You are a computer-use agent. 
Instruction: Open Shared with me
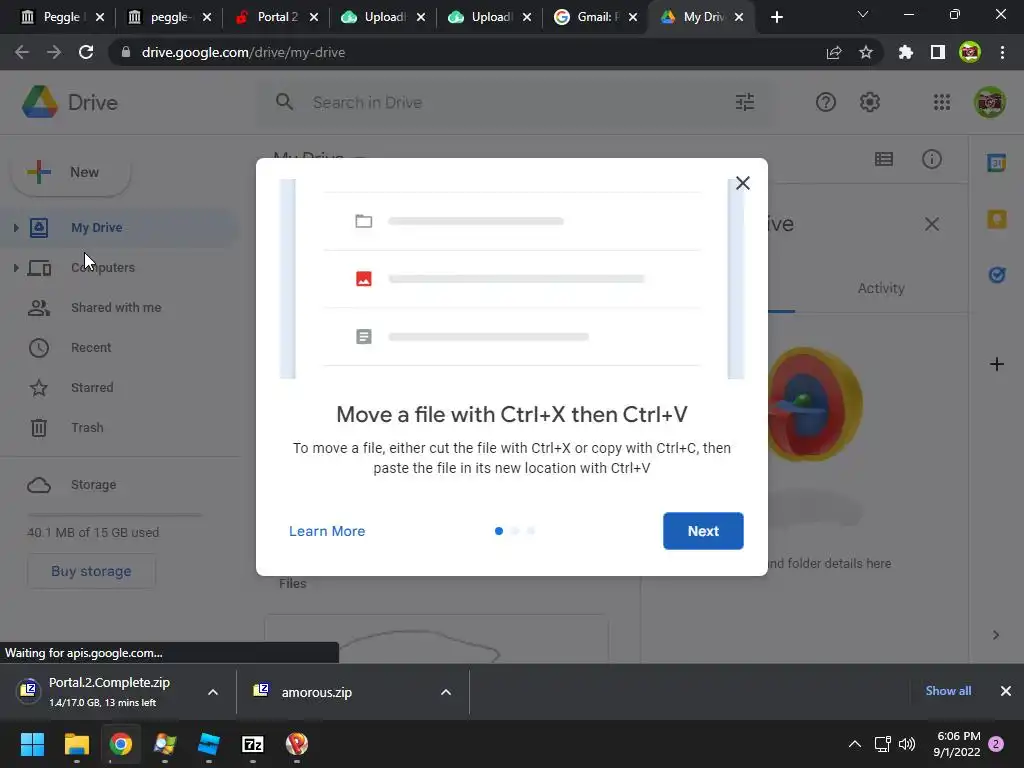point(116,308)
